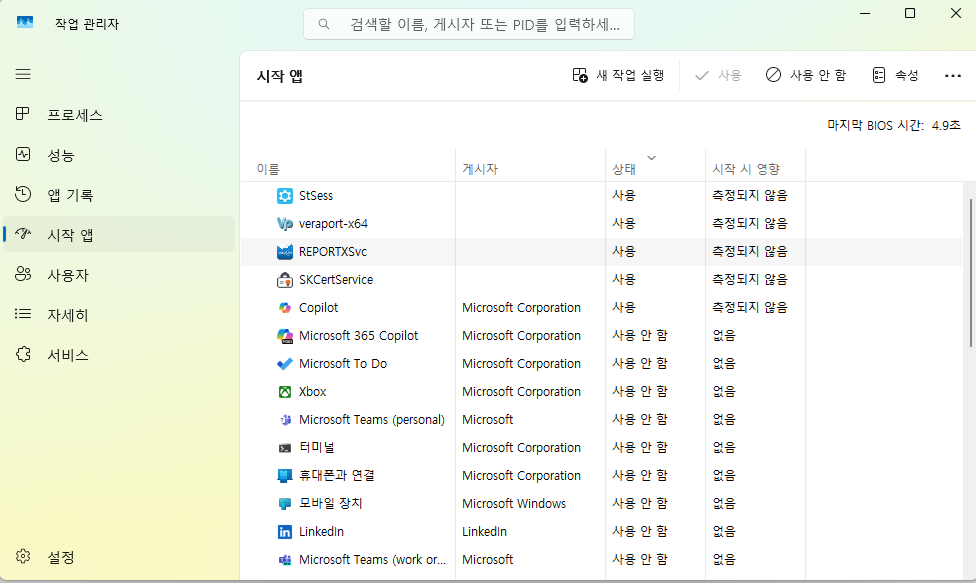Click Copilot's Microsoft Corporation publisher cell

coord(521,308)
